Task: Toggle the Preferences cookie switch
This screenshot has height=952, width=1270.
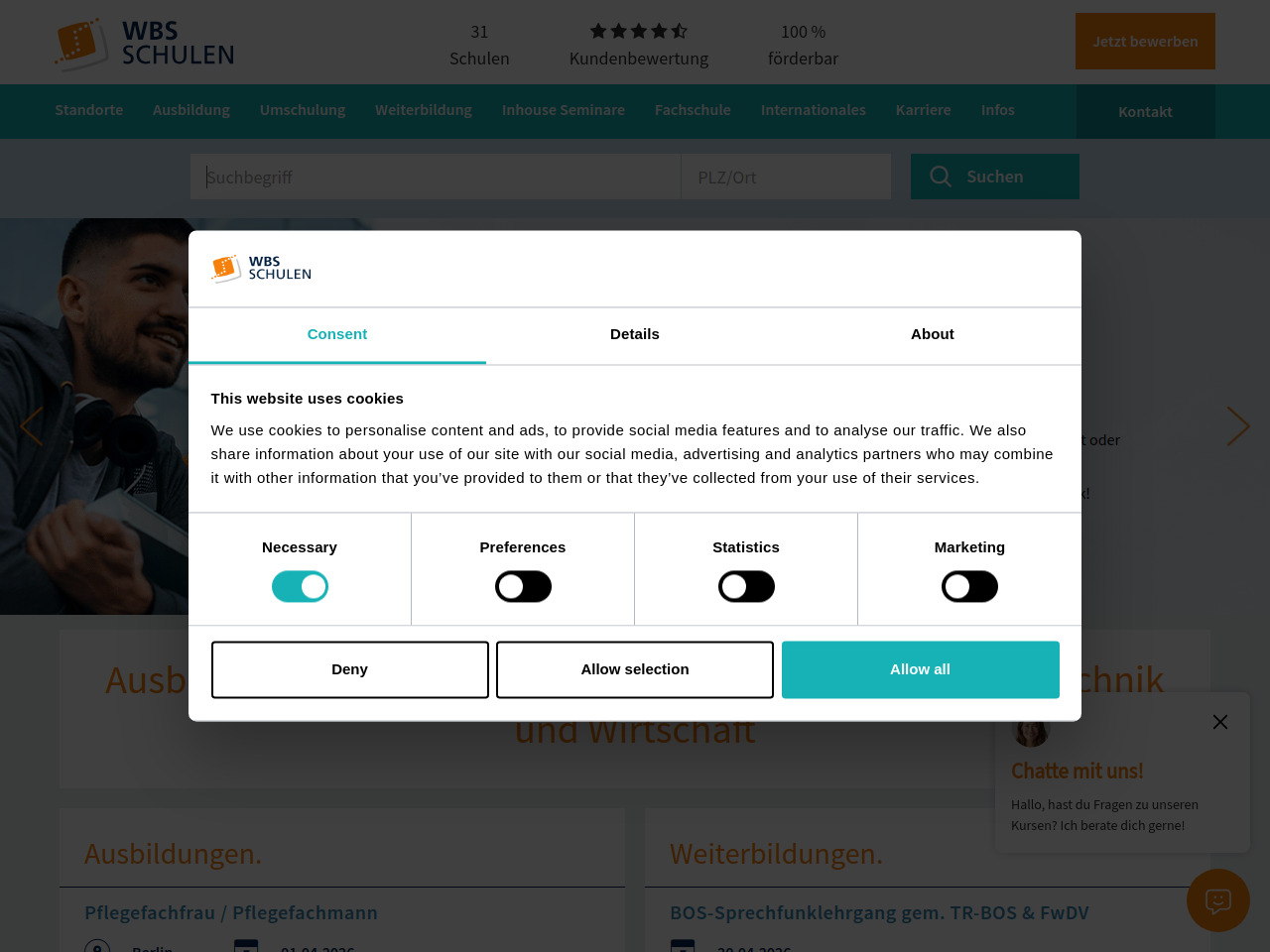Action: coord(523,587)
